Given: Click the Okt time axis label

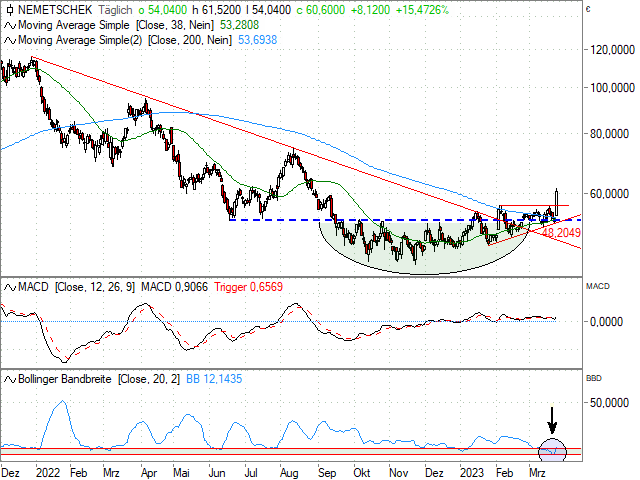Looking at the screenshot, I should coord(362,473).
